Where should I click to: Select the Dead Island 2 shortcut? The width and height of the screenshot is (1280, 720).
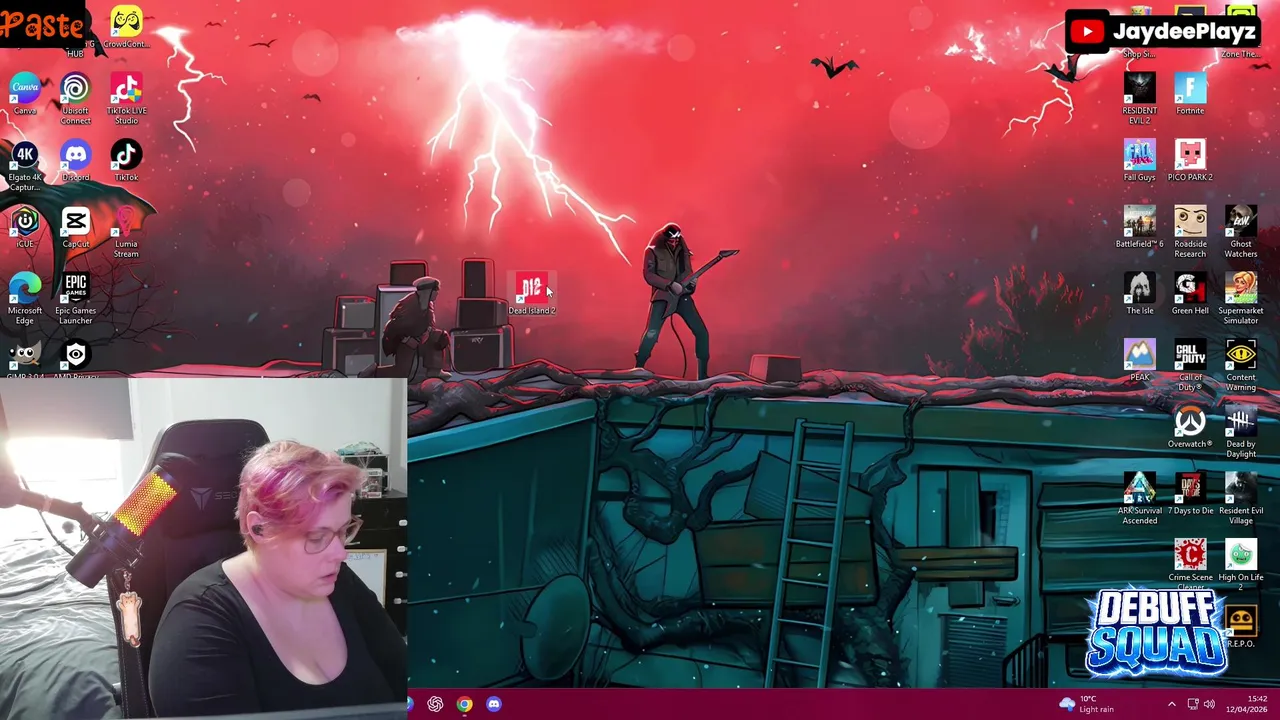click(x=531, y=294)
